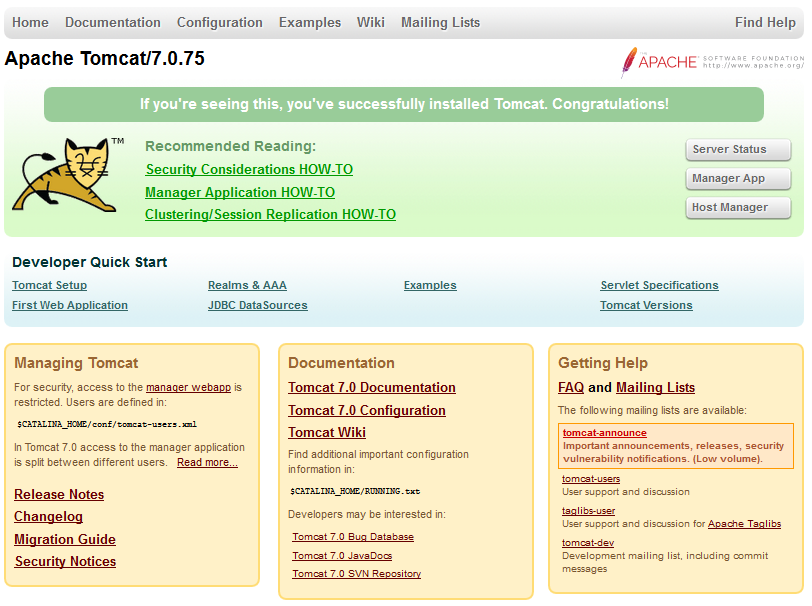Click the Read more... link

click(x=207, y=463)
